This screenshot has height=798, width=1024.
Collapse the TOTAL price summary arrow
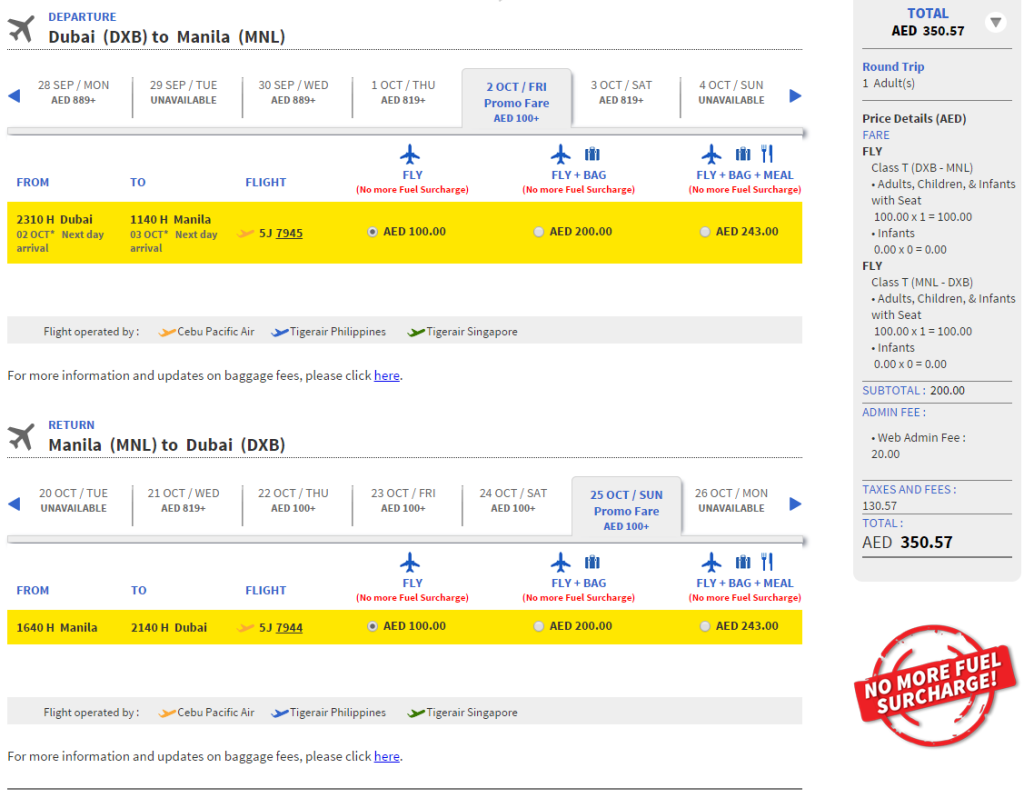click(995, 23)
